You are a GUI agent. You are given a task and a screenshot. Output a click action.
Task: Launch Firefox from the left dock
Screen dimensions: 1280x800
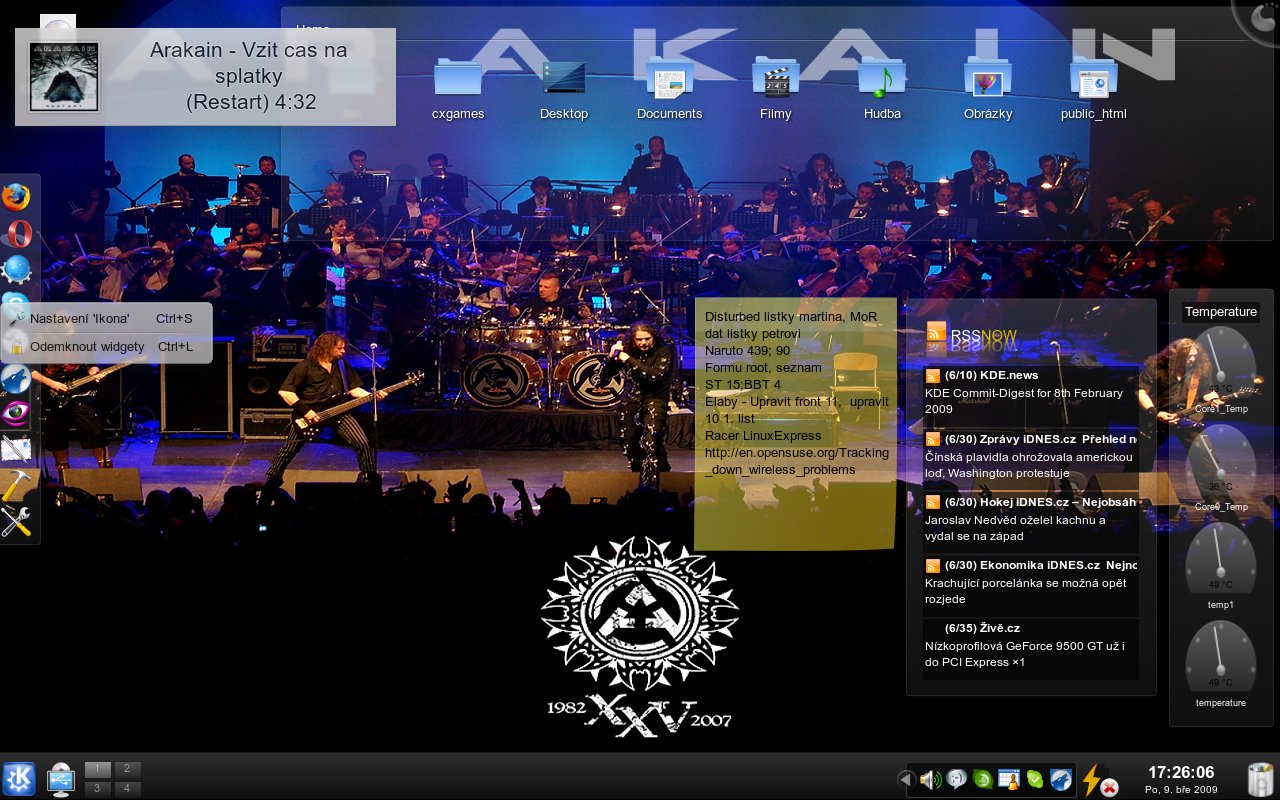(15, 197)
